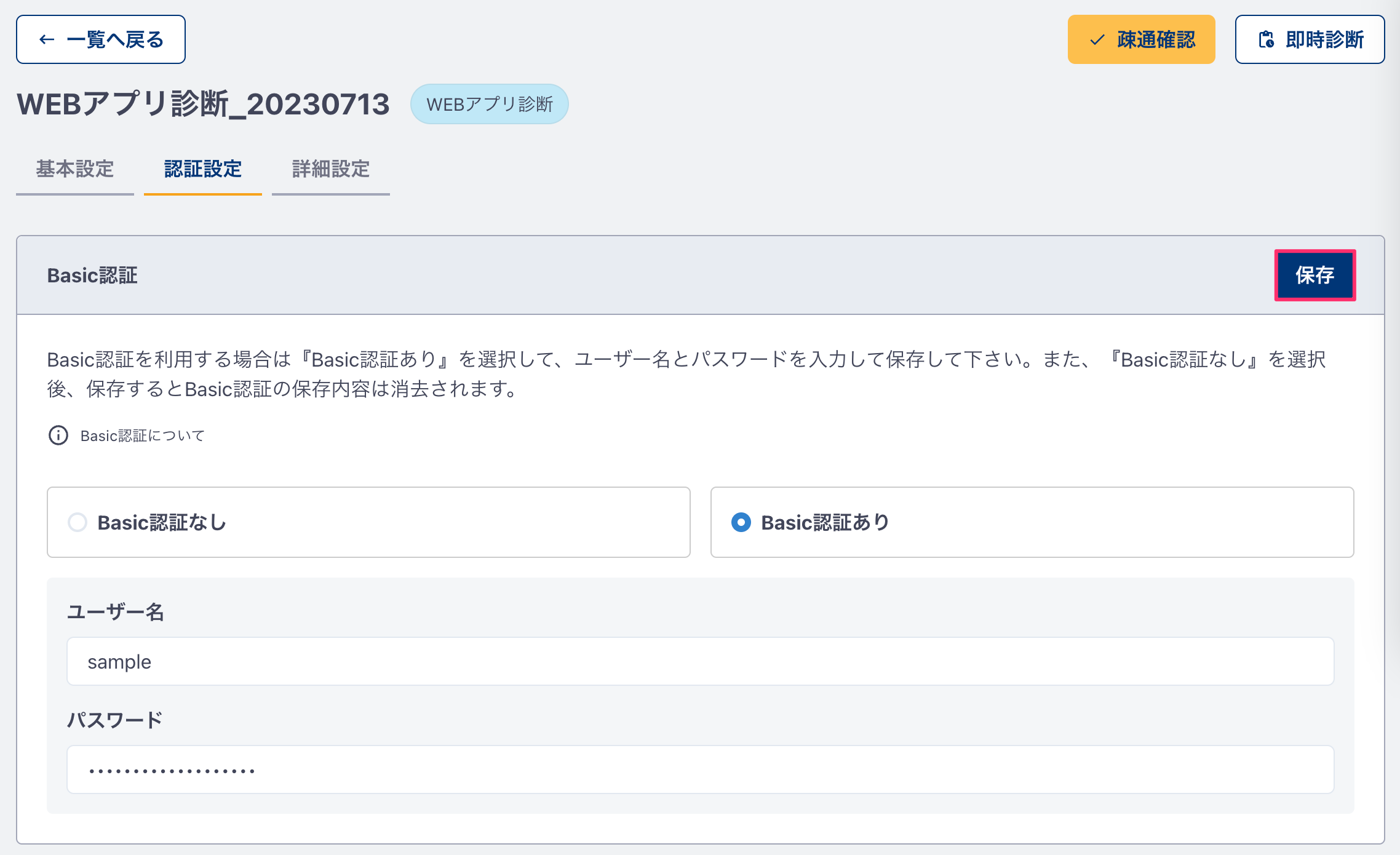Click the パスワード label
1400x855 pixels.
[x=114, y=720]
